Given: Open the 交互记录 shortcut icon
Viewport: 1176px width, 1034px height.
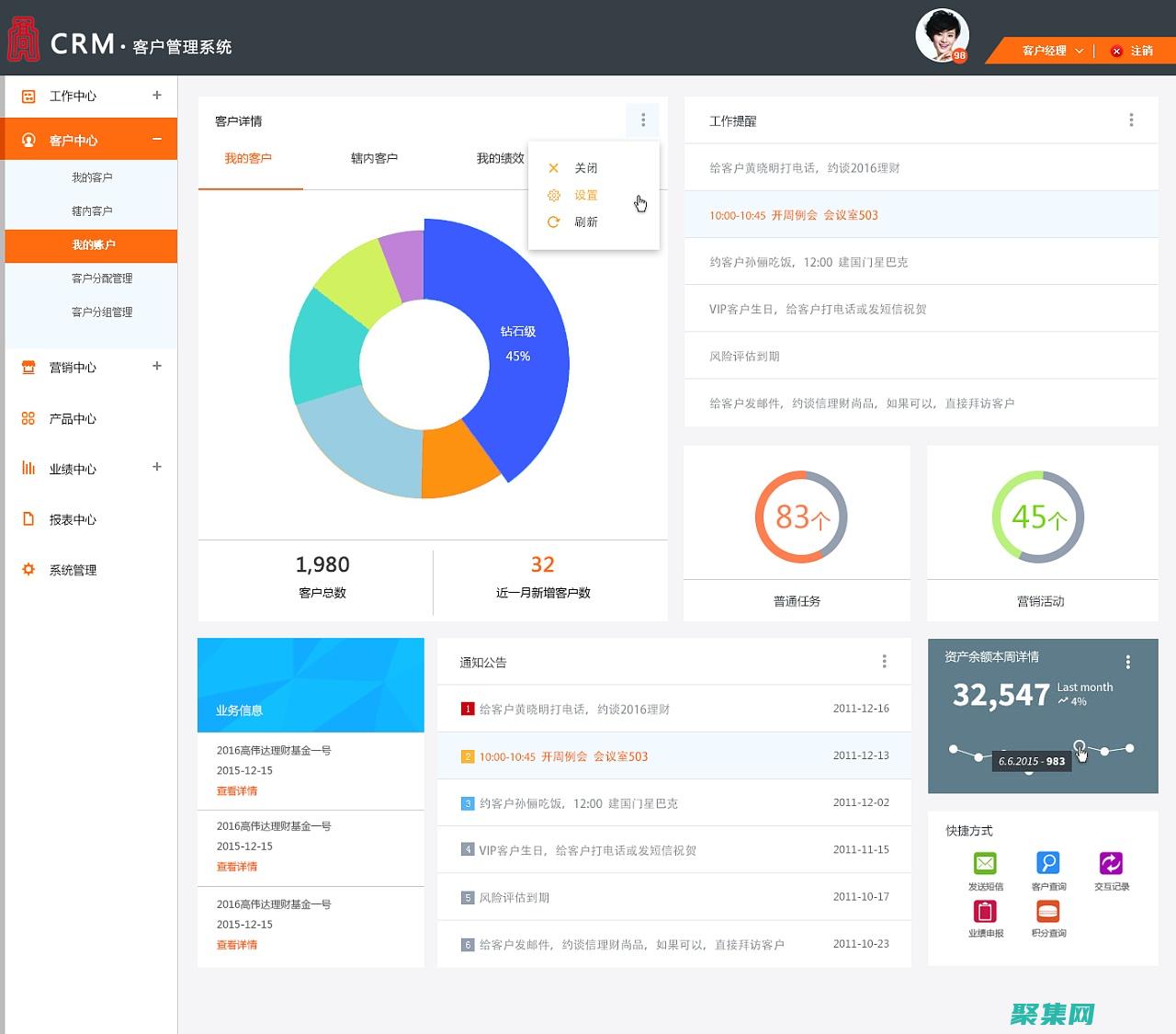Looking at the screenshot, I should [1112, 862].
